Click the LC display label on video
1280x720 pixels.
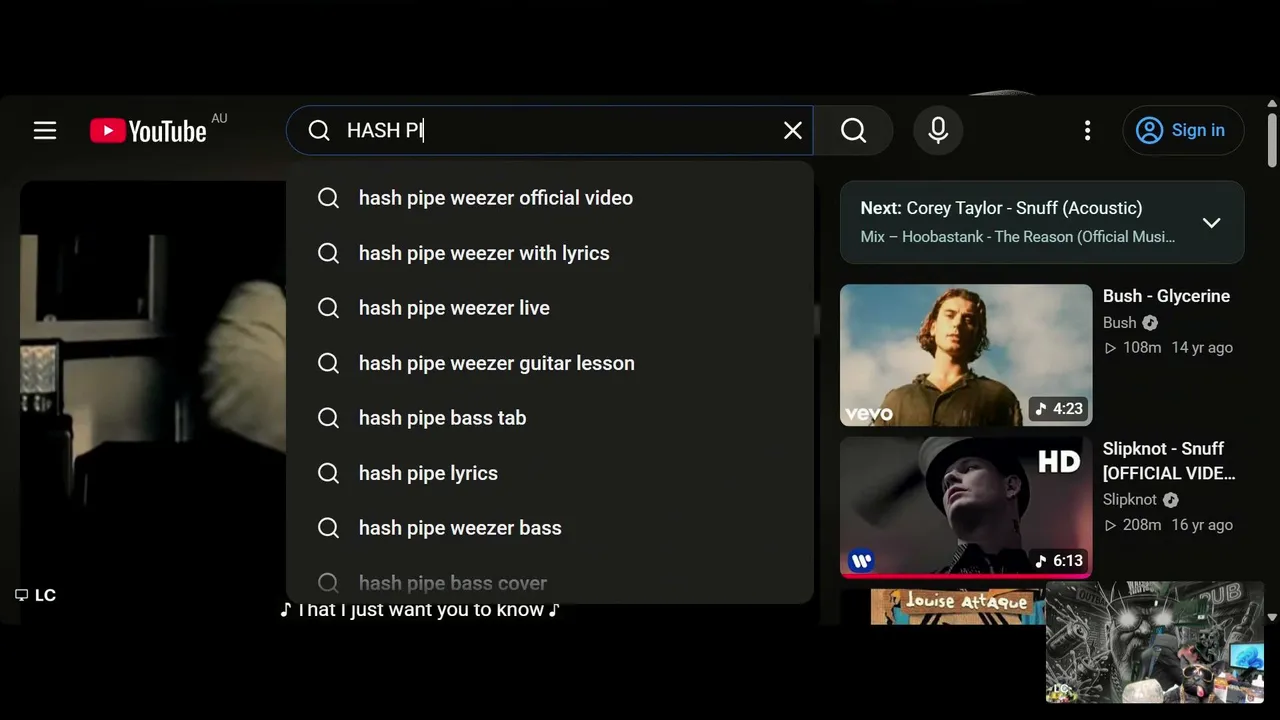coord(35,595)
